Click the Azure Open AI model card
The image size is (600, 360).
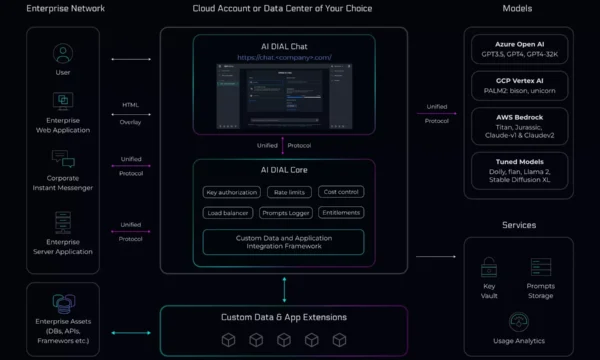(519, 49)
